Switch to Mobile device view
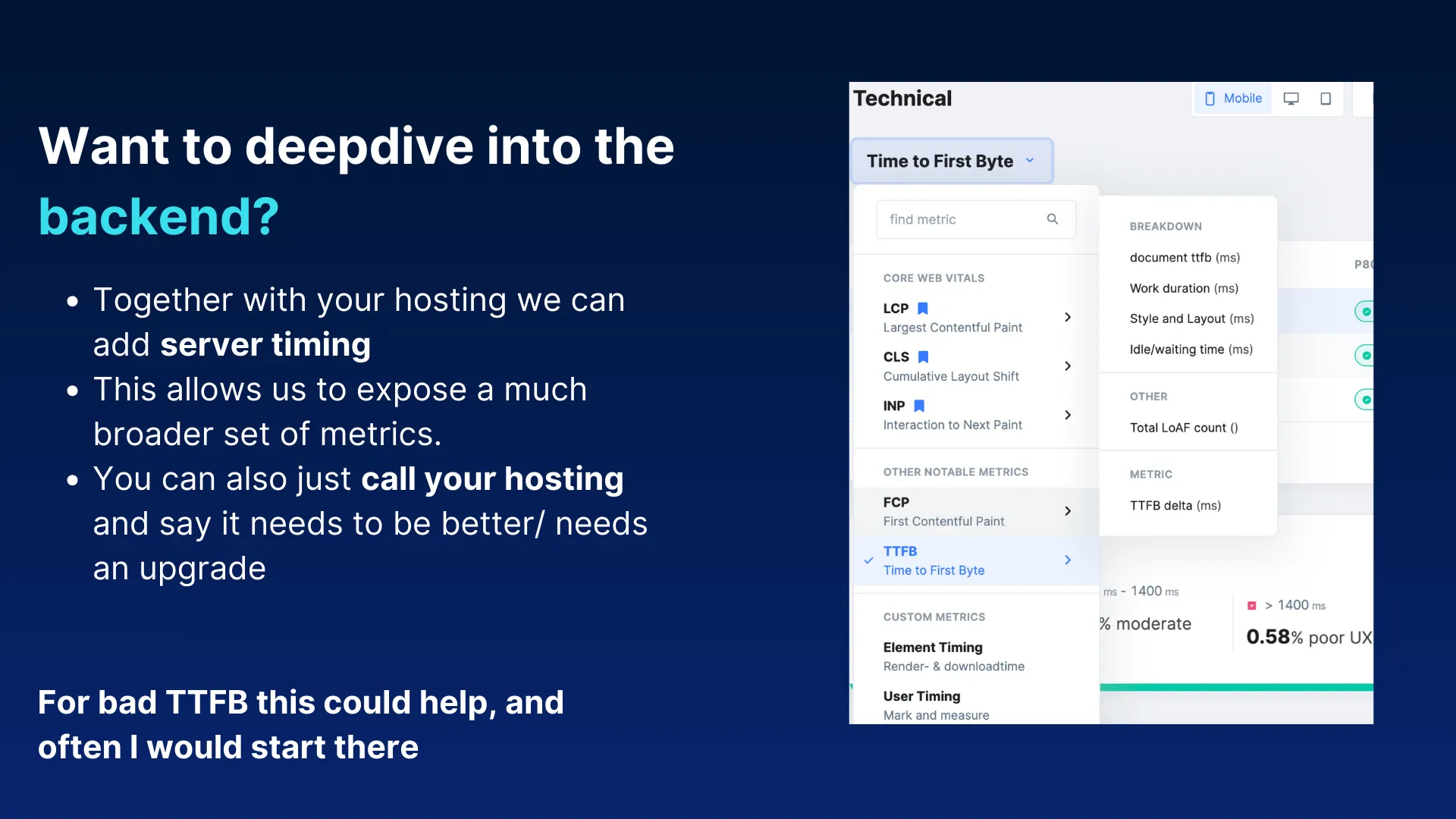 1233,99
